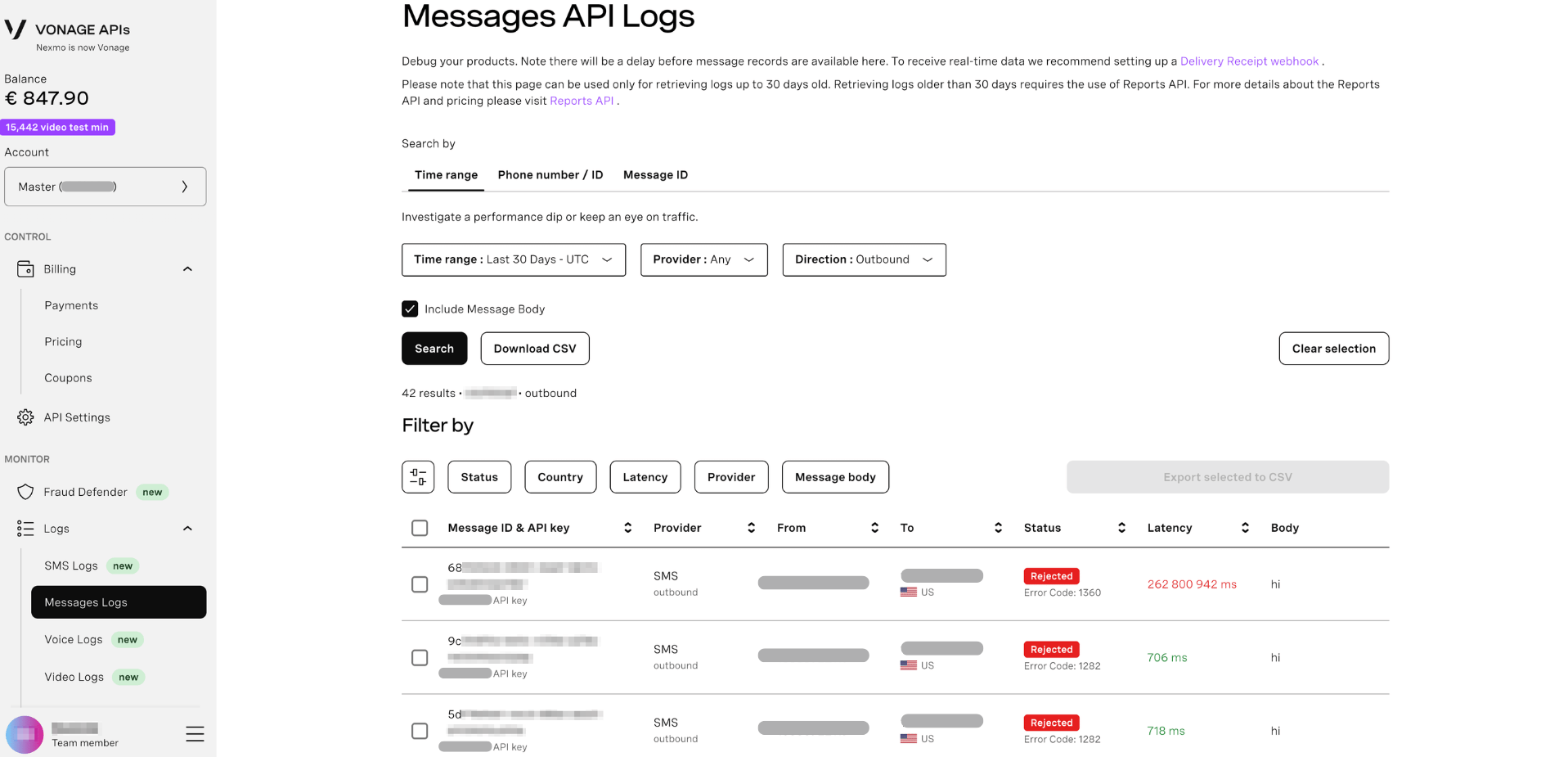Open the Billing wallet icon
This screenshot has width=1568, height=757.
pos(25,268)
